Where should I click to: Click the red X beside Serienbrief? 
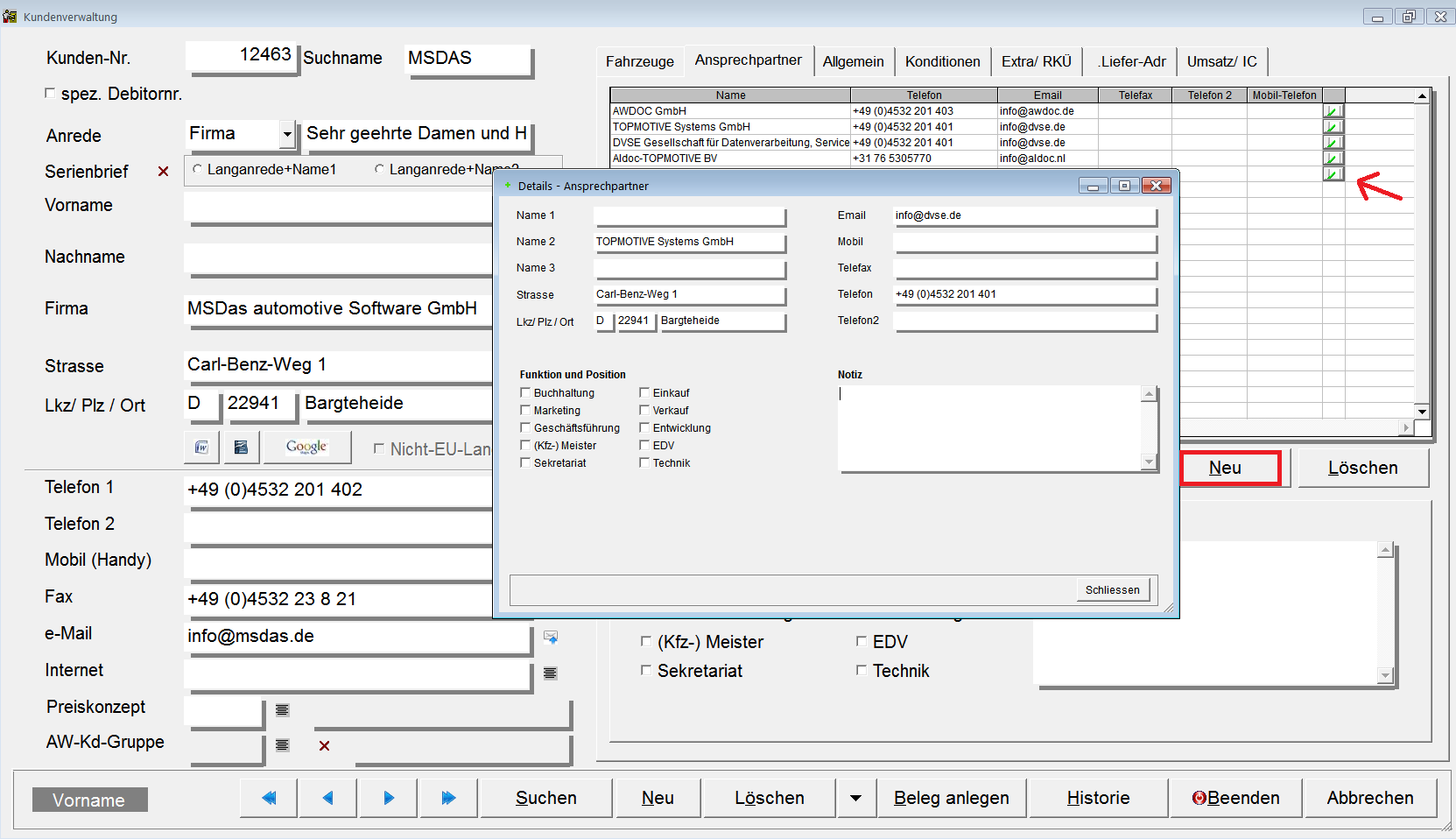point(163,172)
